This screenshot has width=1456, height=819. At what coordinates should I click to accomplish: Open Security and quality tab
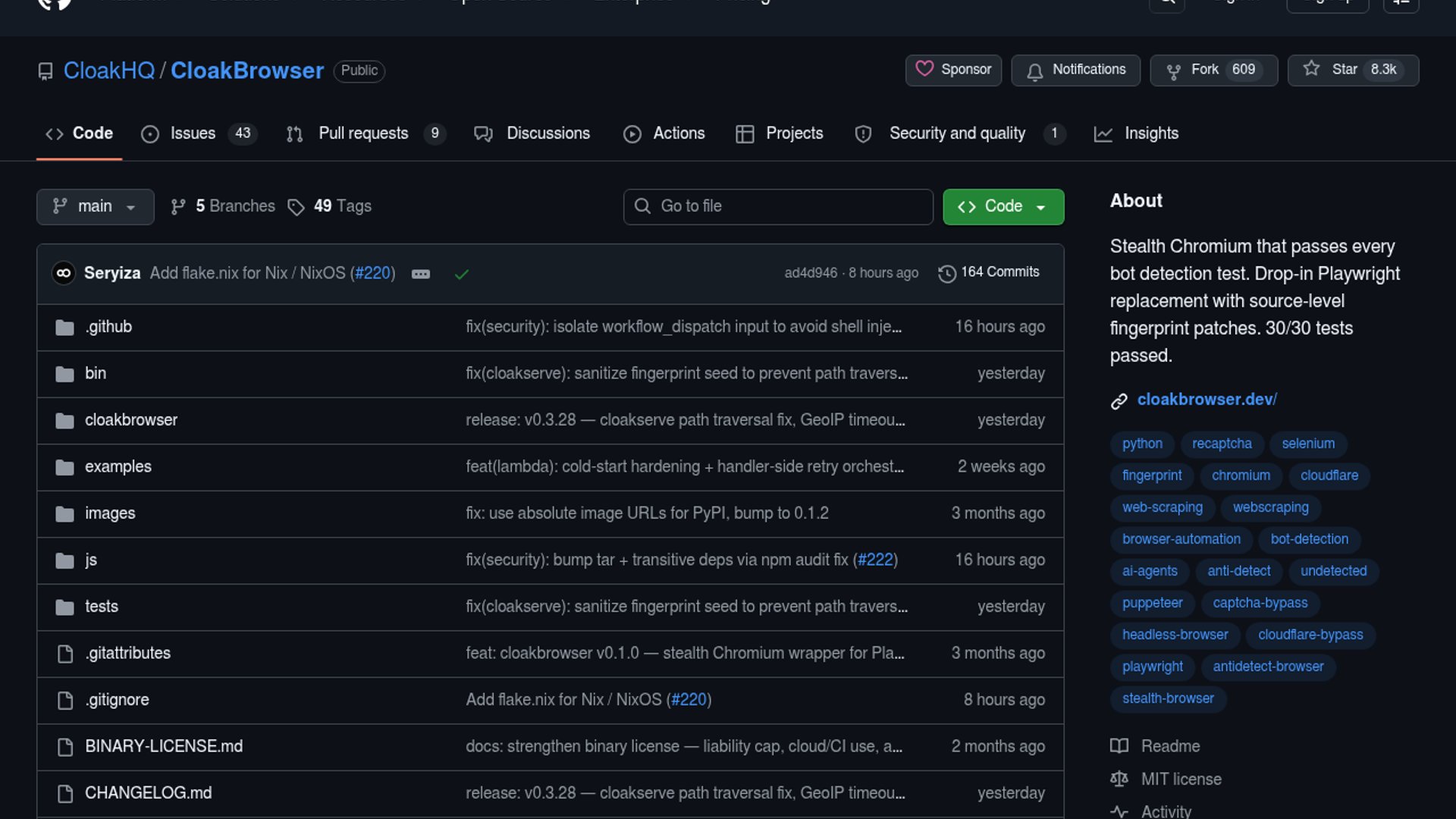pos(959,133)
